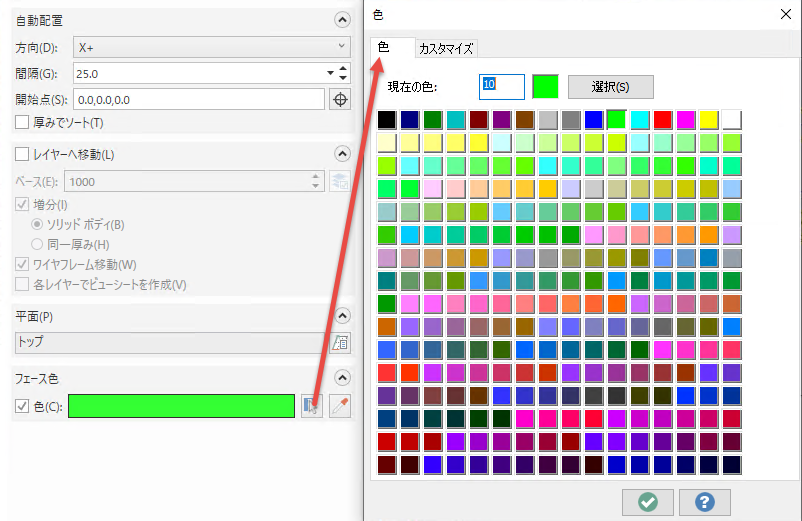Click the current color green preview swatch
The width and height of the screenshot is (802, 521).
tap(545, 87)
